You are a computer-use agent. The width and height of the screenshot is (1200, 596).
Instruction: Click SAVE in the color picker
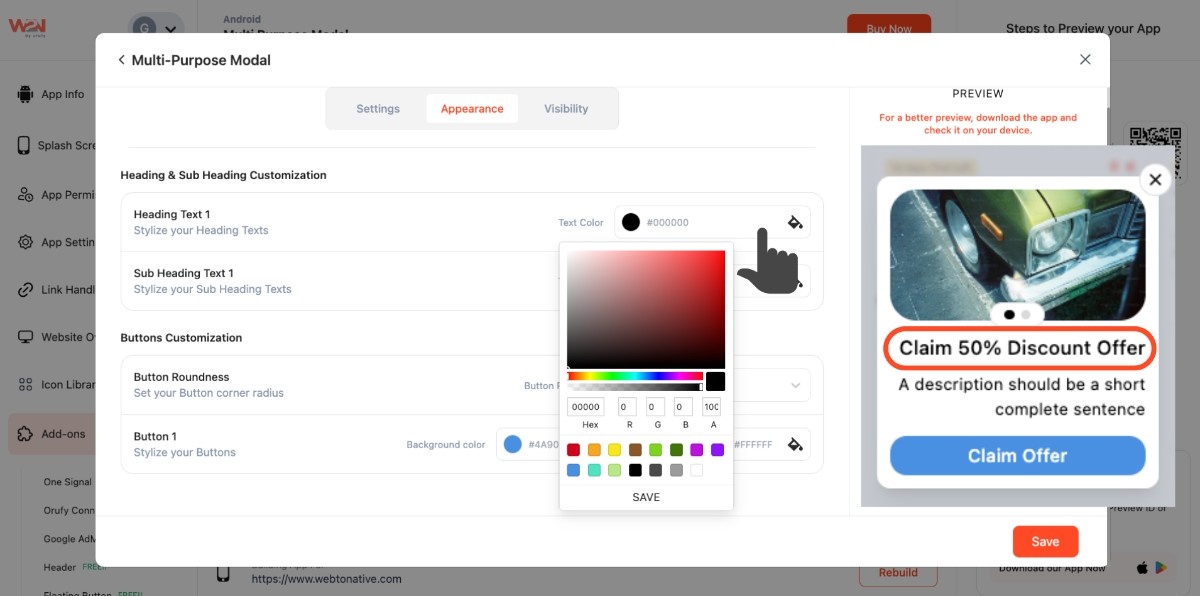[x=646, y=497]
